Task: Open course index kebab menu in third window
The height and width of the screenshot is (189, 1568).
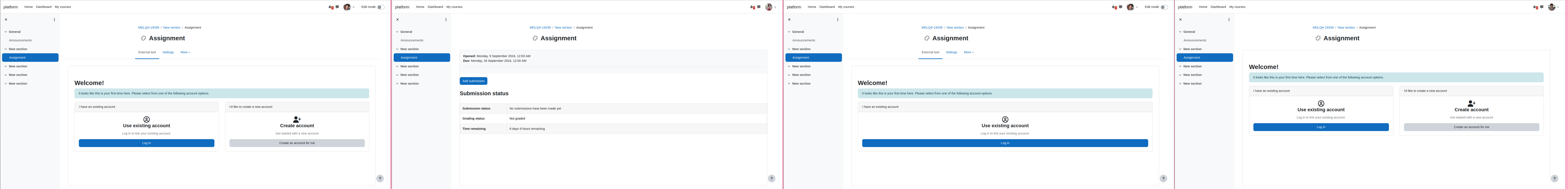Action: click(838, 19)
